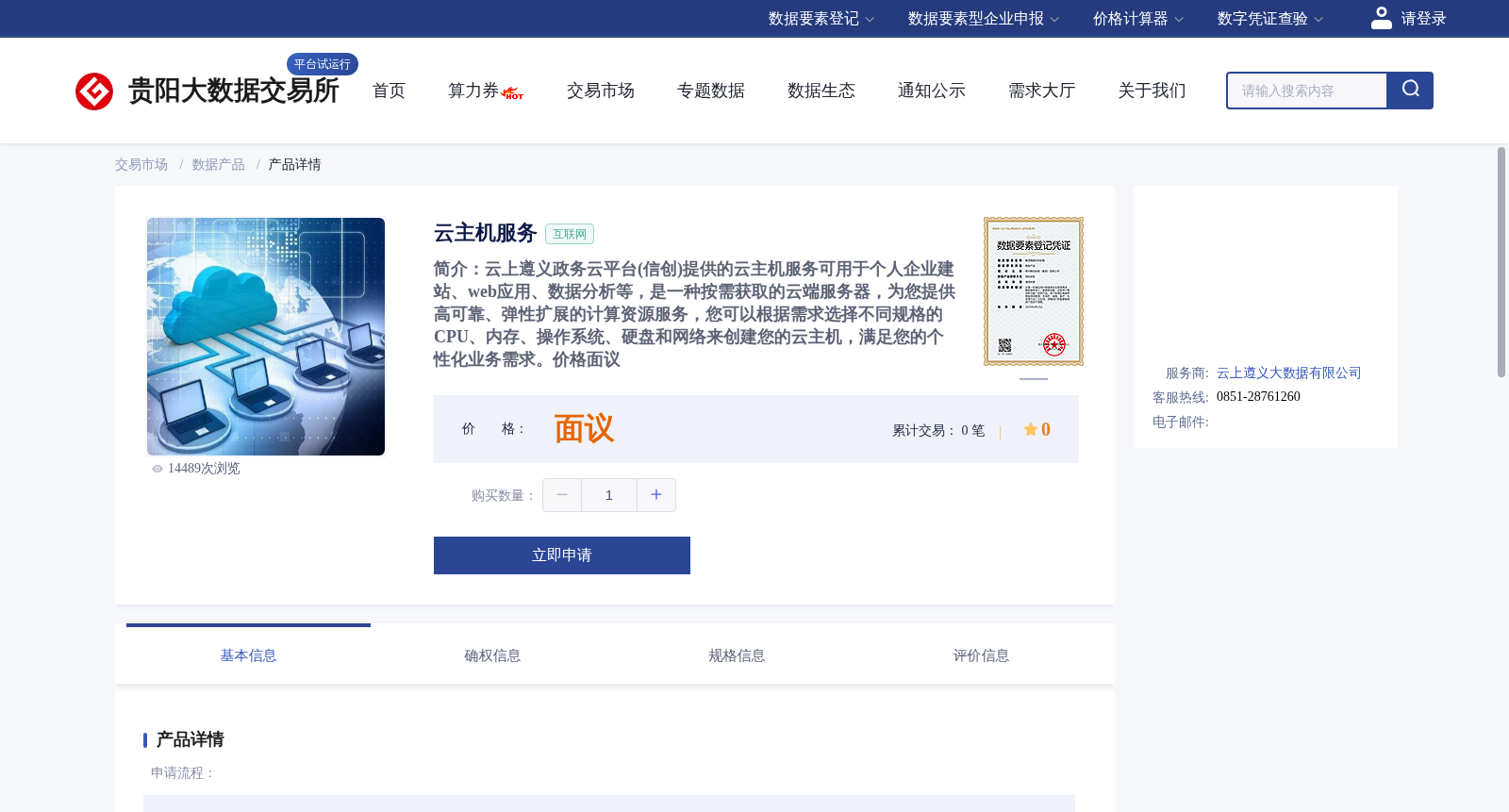The image size is (1509, 812).
Task: Click the 立即申请 button
Action: 562,555
